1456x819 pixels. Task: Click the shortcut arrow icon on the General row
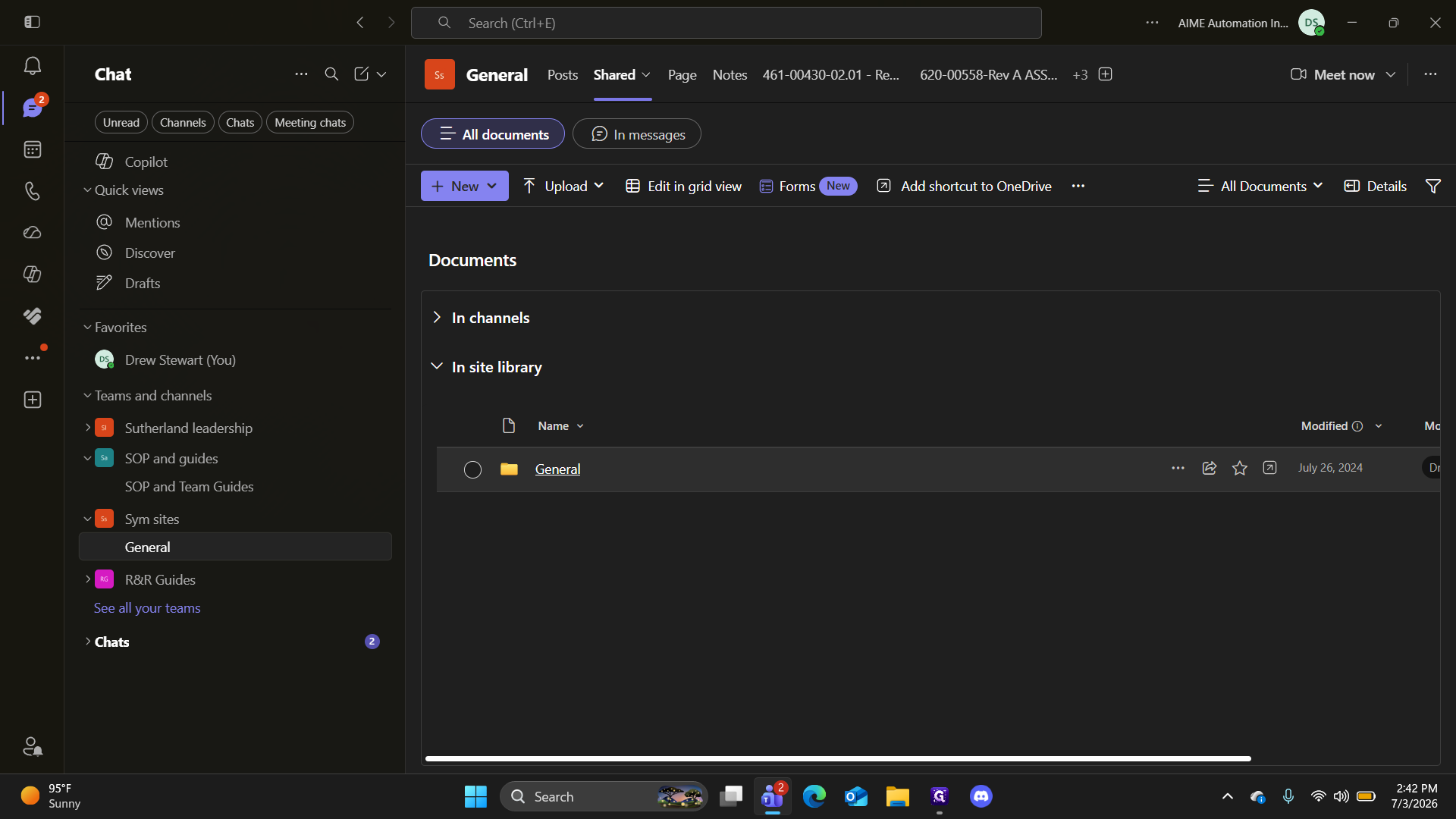[1269, 468]
